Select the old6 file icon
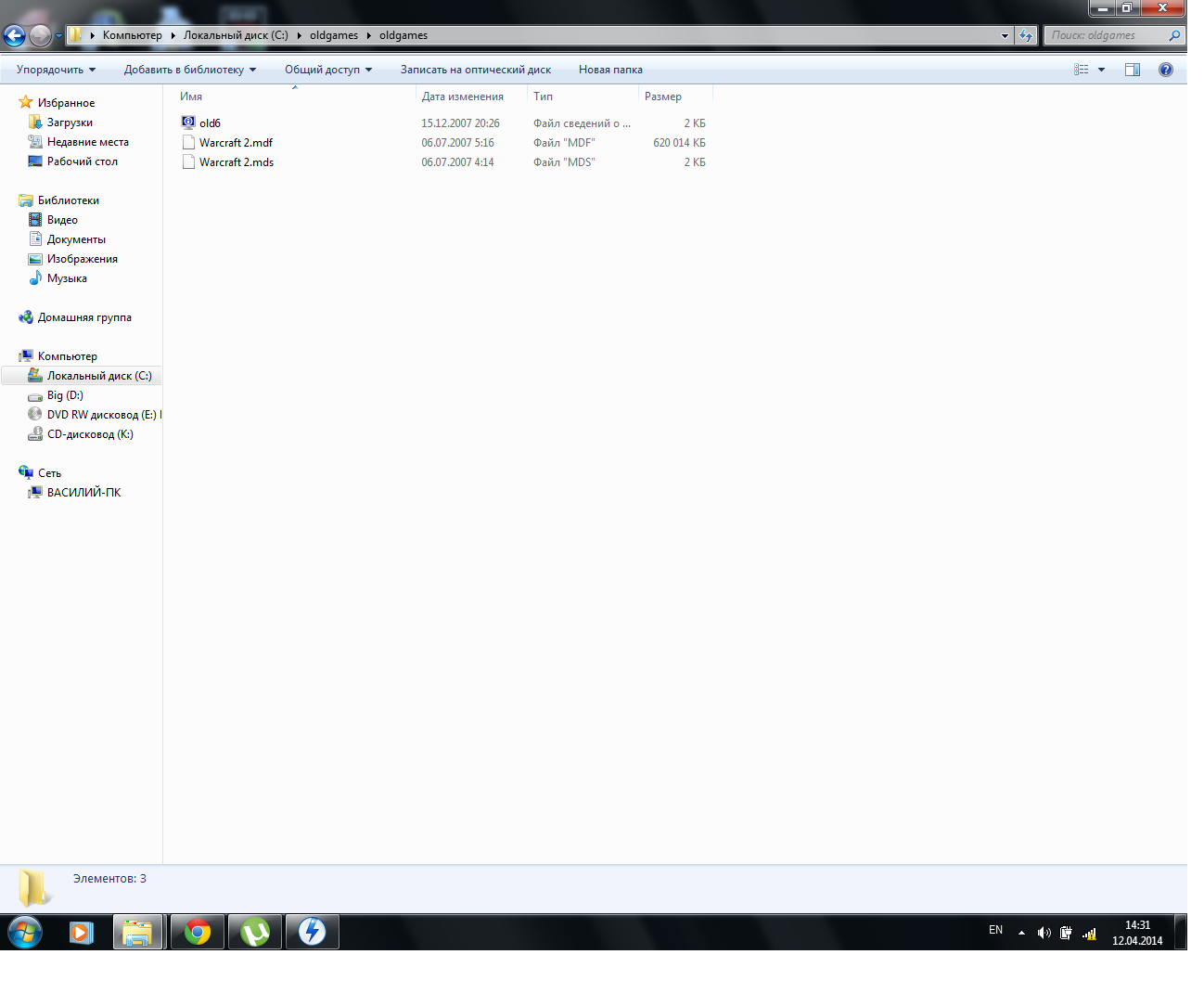The image size is (1204, 993). pyautogui.click(x=188, y=123)
